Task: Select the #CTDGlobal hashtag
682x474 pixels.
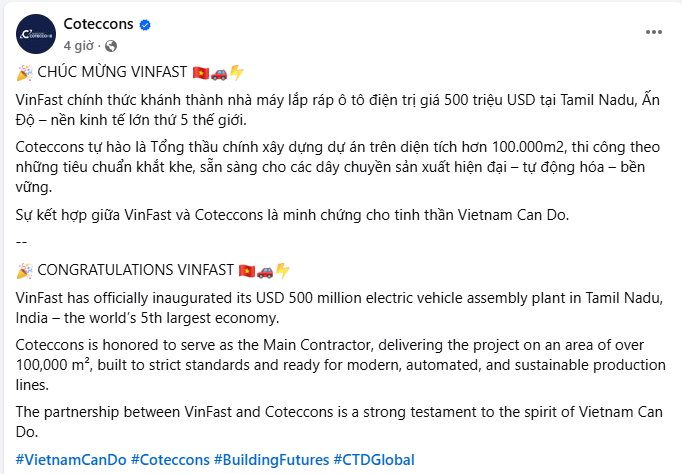Action: tap(374, 460)
